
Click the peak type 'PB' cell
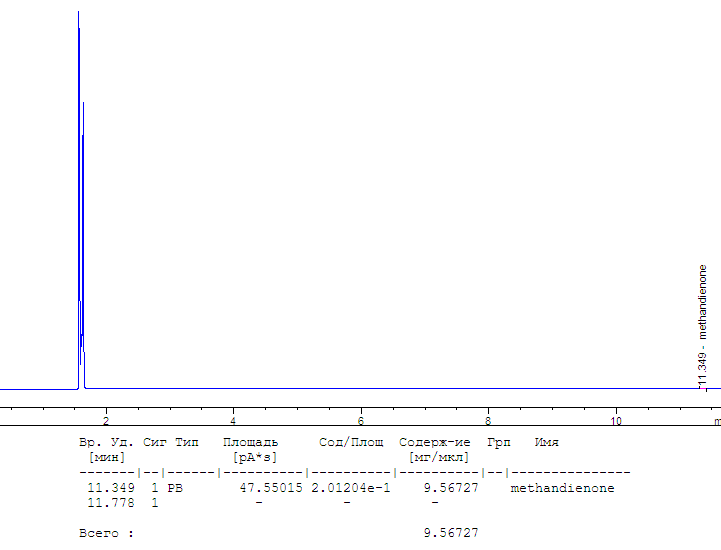pyautogui.click(x=175, y=489)
